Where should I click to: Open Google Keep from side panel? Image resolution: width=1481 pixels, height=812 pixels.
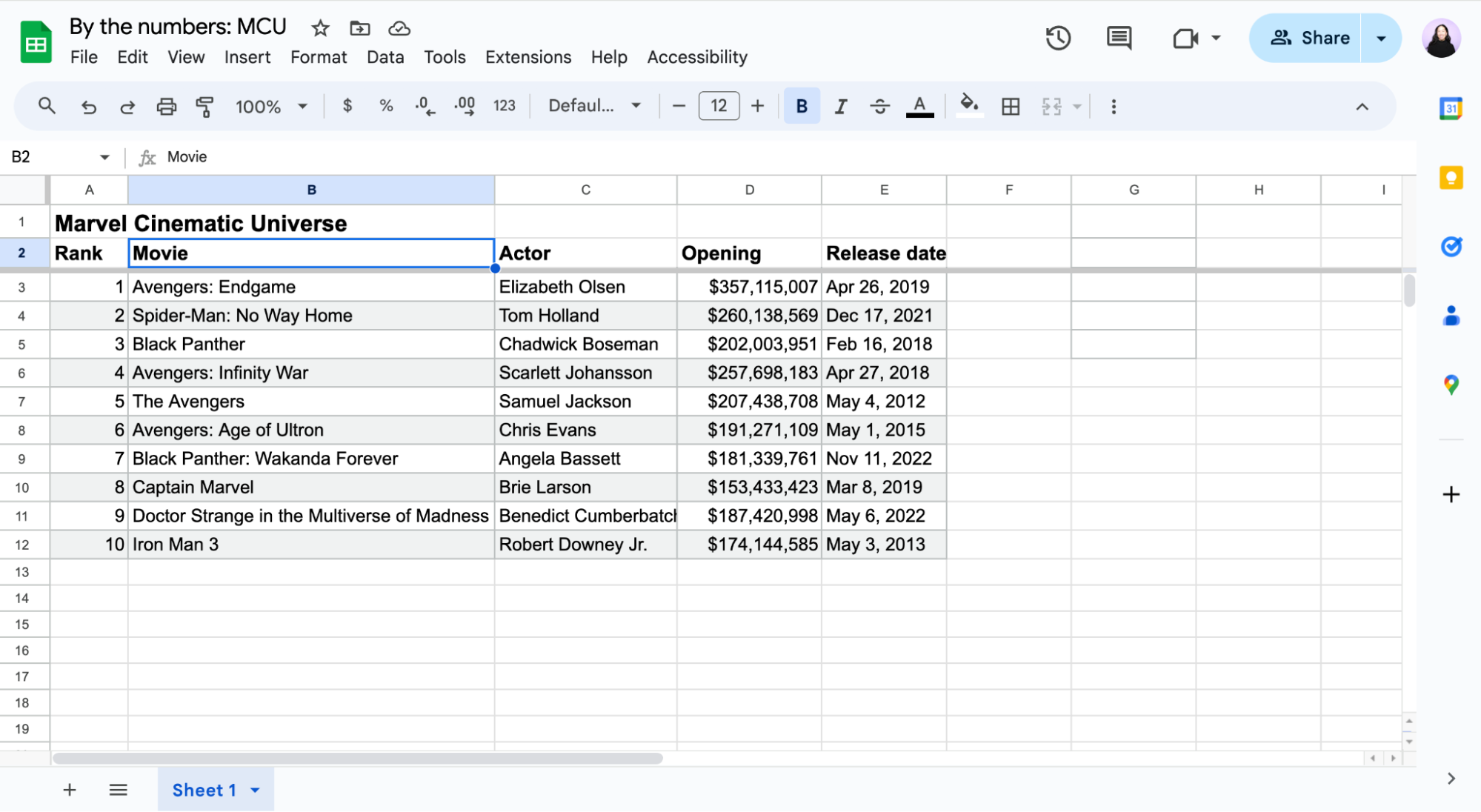1451,178
